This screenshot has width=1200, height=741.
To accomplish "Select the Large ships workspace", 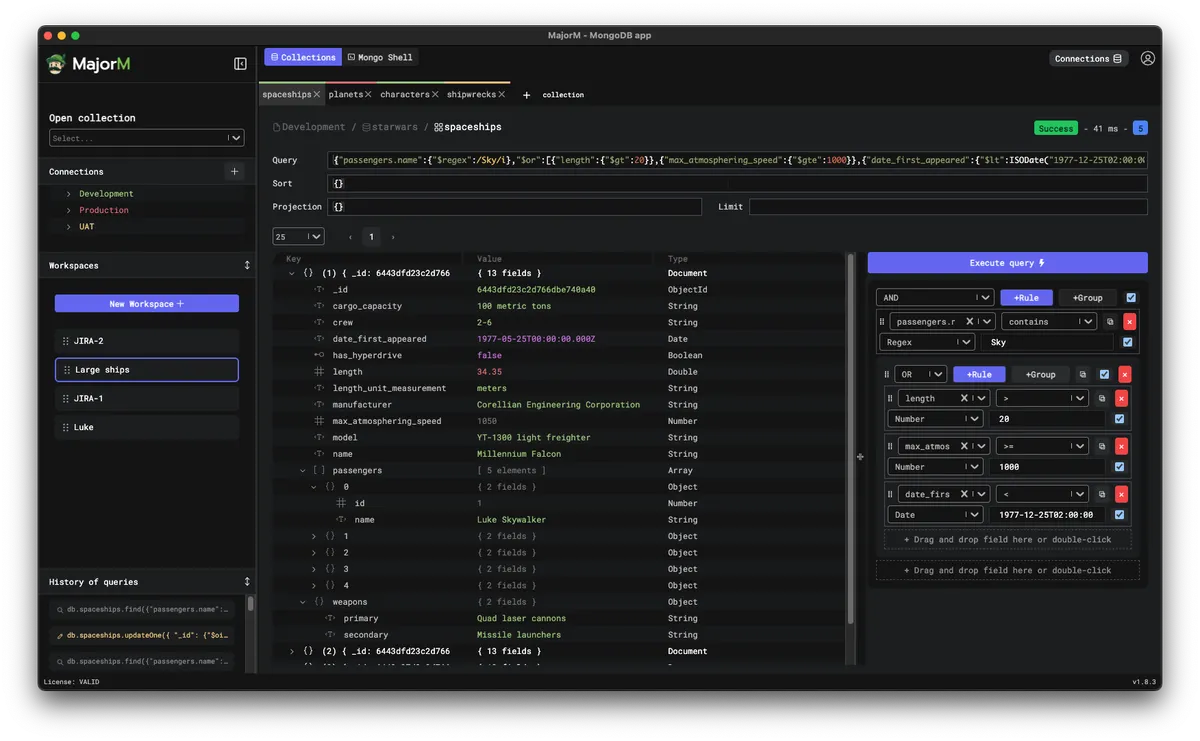I will [x=146, y=370].
